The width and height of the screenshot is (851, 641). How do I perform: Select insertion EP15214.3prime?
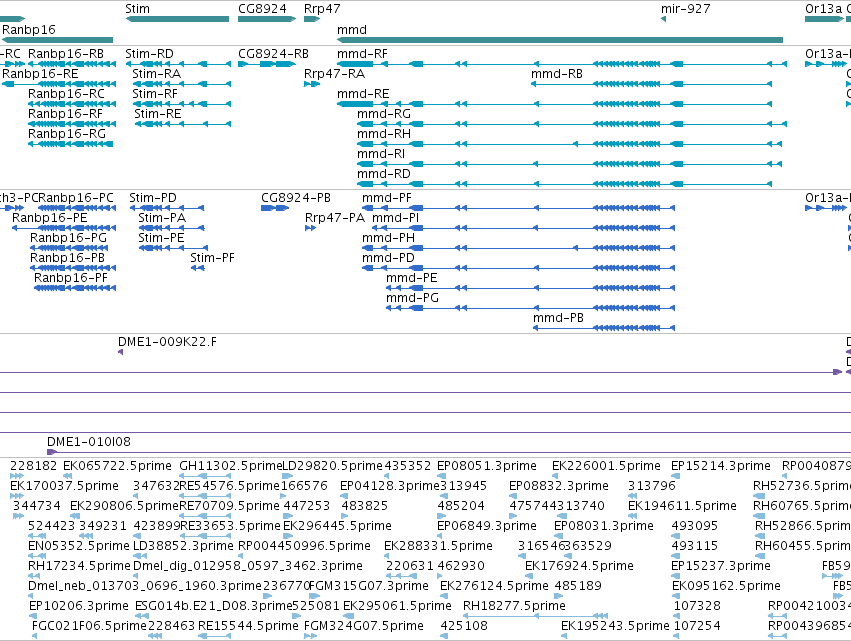[x=675, y=477]
